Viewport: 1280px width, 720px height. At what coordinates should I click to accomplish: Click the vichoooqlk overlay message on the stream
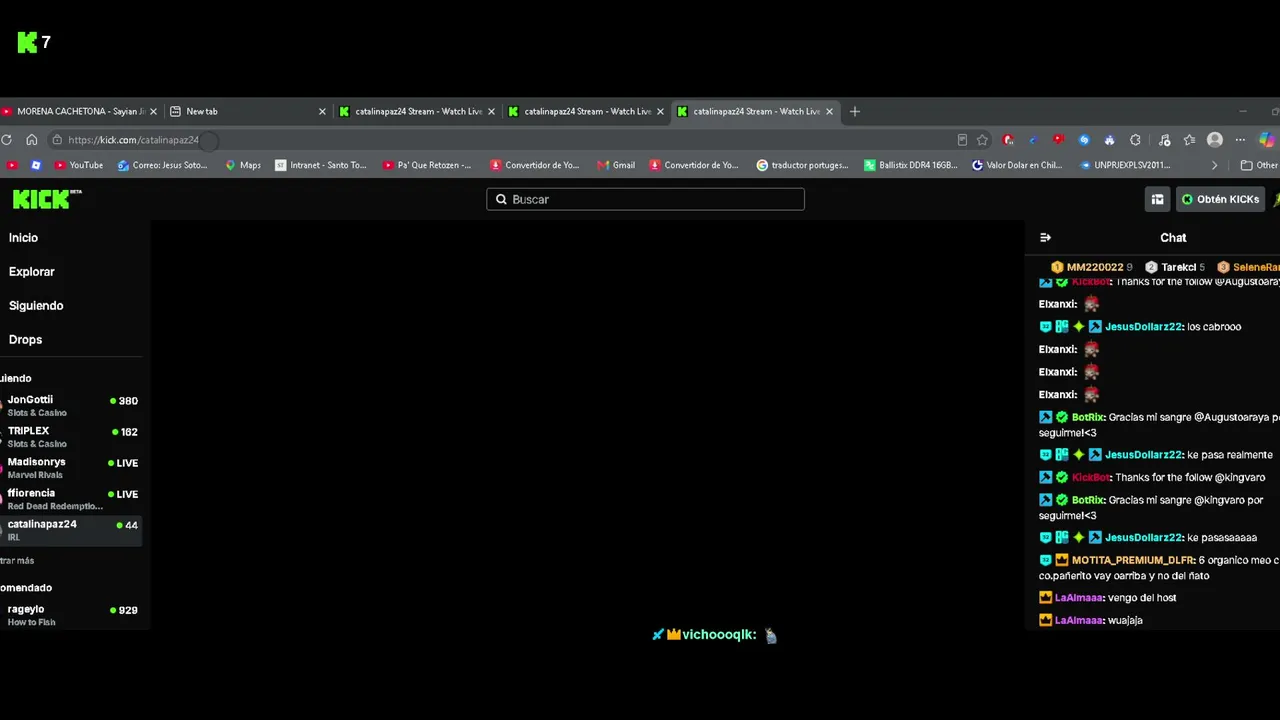point(715,635)
